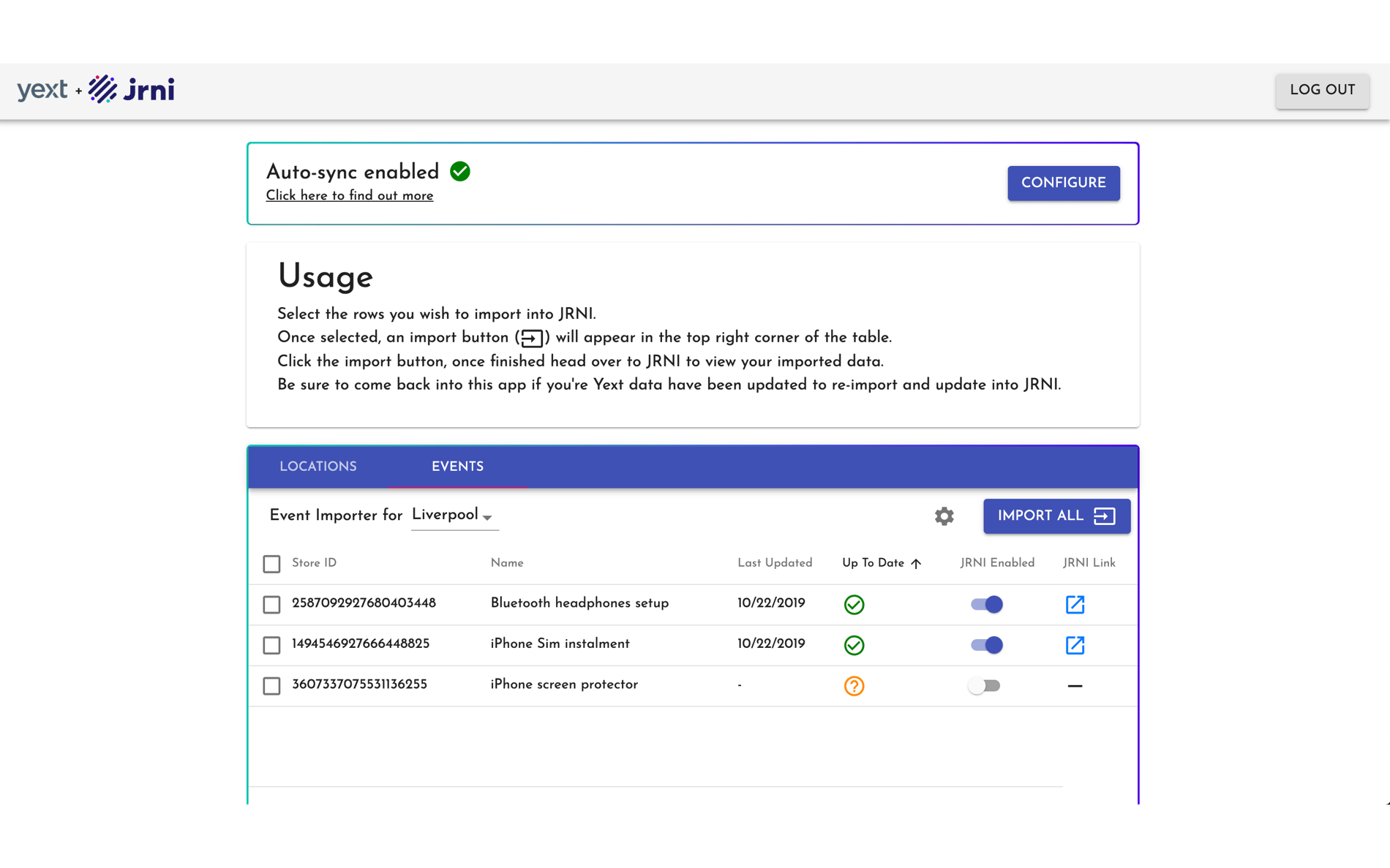Click 10/22/2019 date in iPhone Sim row
This screenshot has height=868, width=1390.
pyautogui.click(x=771, y=644)
